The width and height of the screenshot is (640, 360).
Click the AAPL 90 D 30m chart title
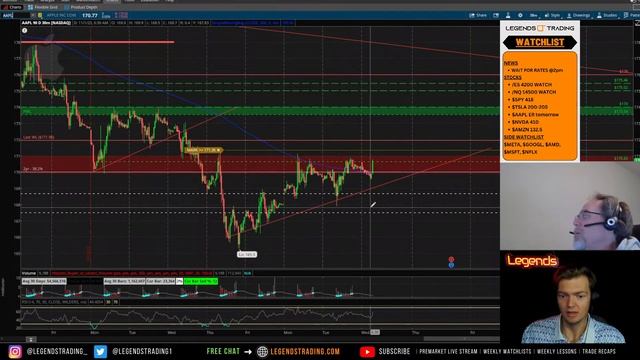47,23
